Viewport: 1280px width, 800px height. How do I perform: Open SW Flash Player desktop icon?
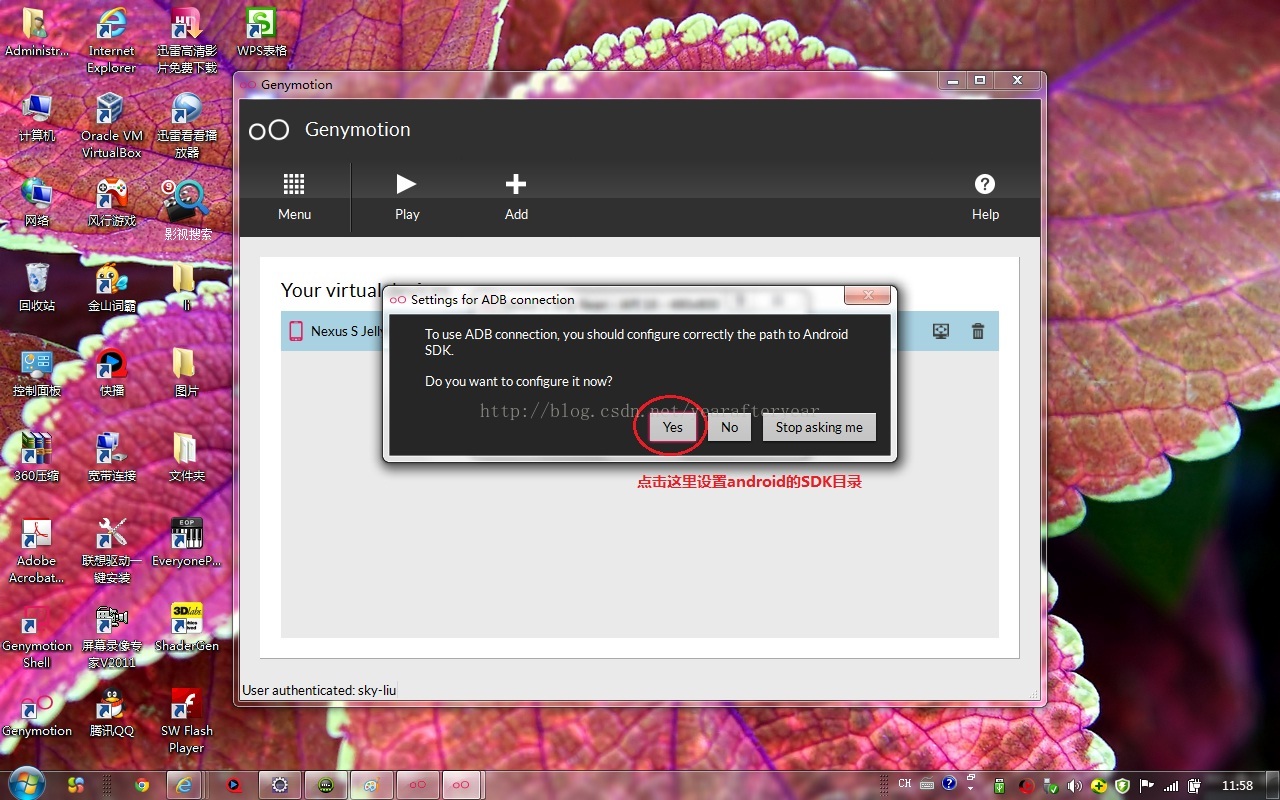[186, 721]
